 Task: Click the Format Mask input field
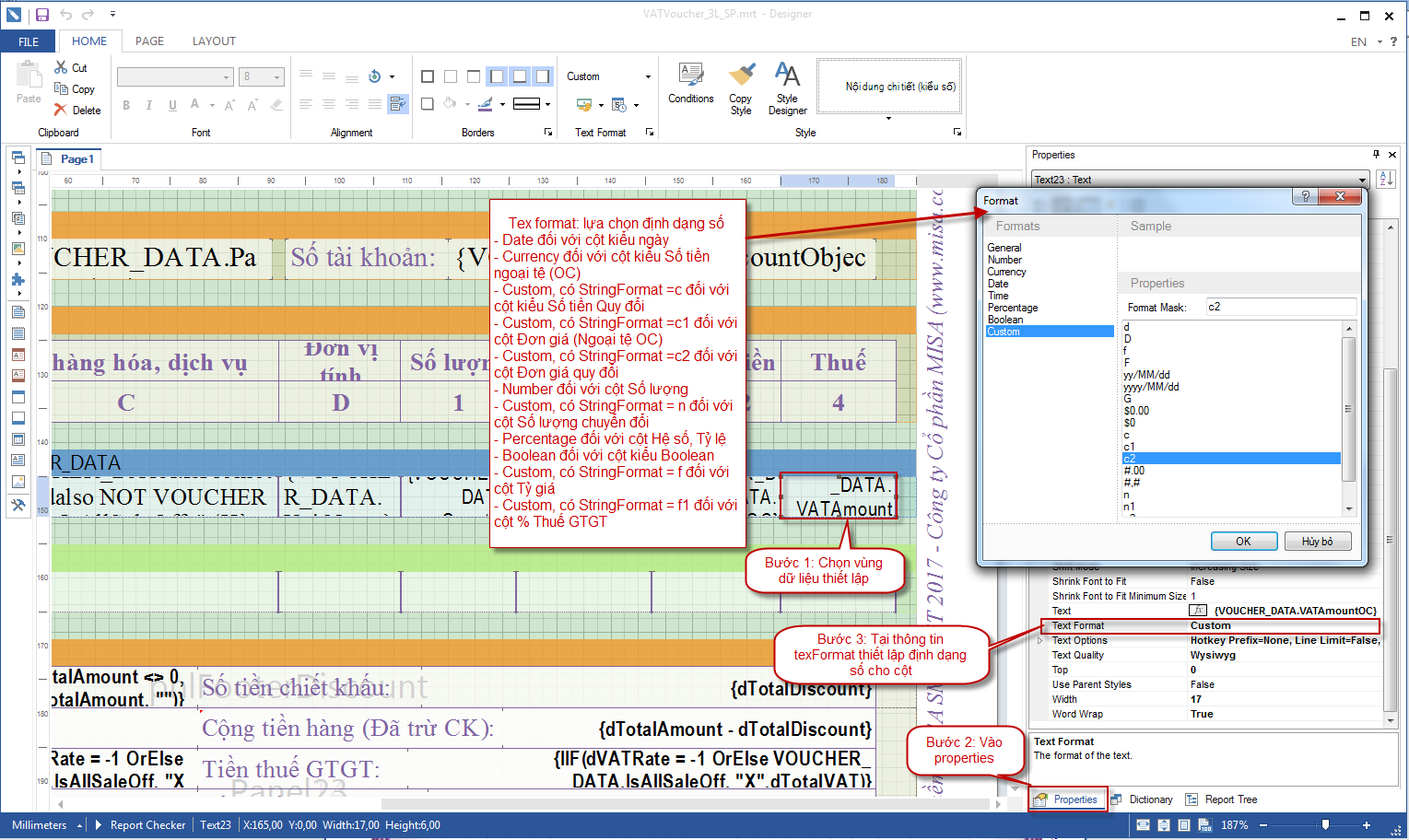coord(1281,307)
